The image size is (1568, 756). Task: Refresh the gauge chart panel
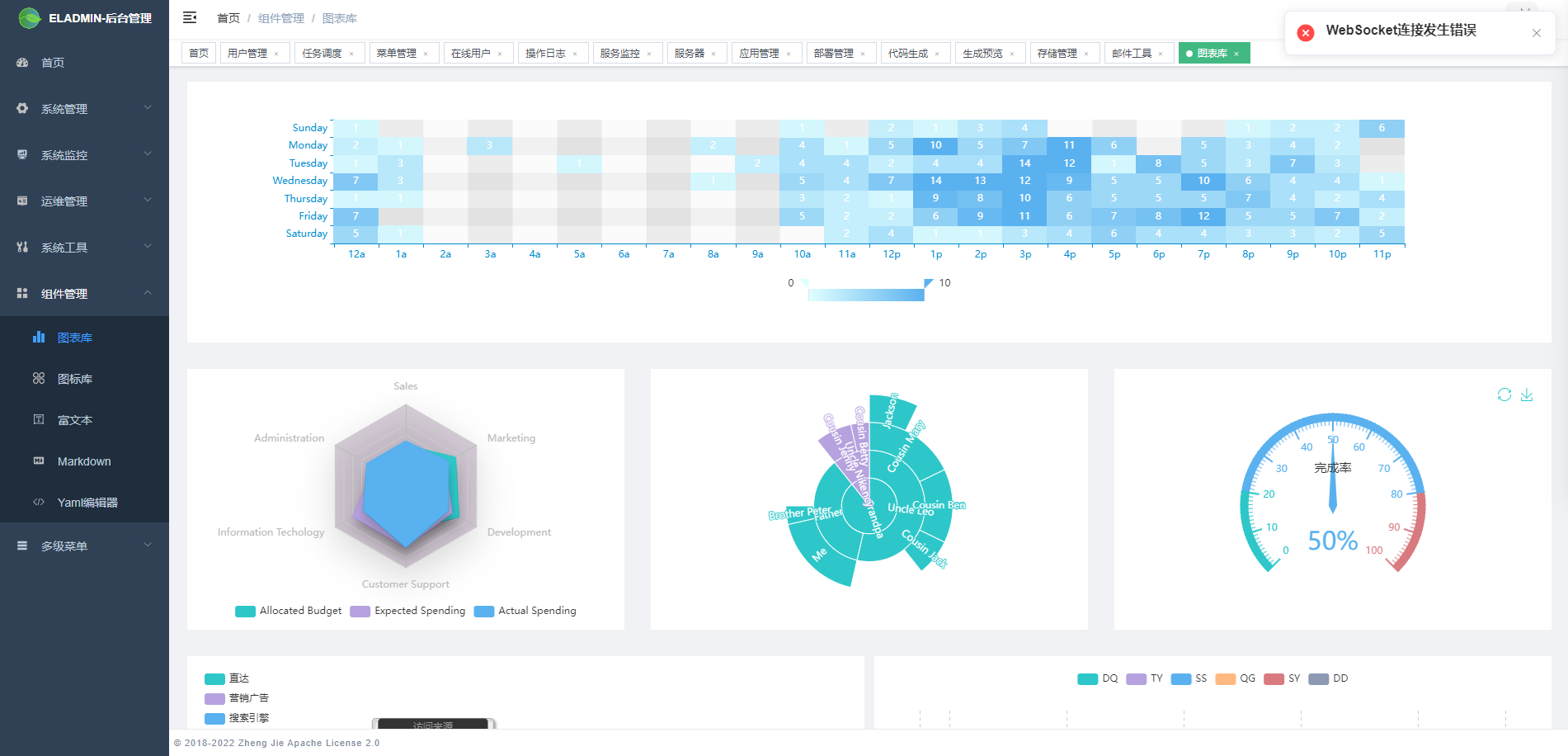(x=1504, y=395)
